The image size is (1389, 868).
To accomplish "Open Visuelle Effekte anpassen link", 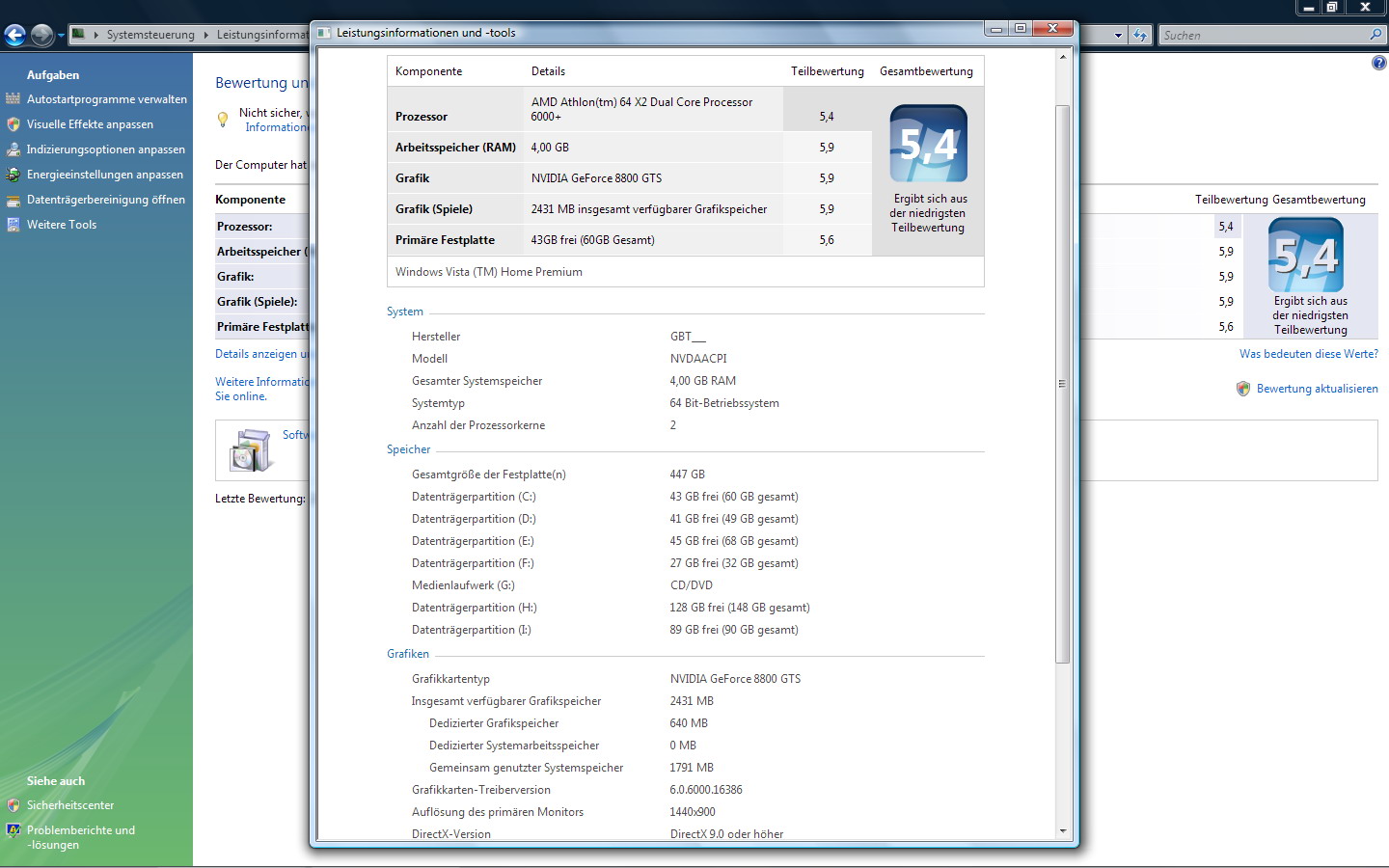I will click(x=90, y=124).
